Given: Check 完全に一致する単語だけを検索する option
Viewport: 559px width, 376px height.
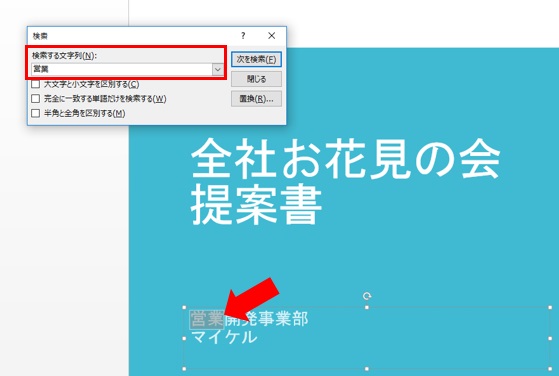Looking at the screenshot, I should tap(35, 99).
